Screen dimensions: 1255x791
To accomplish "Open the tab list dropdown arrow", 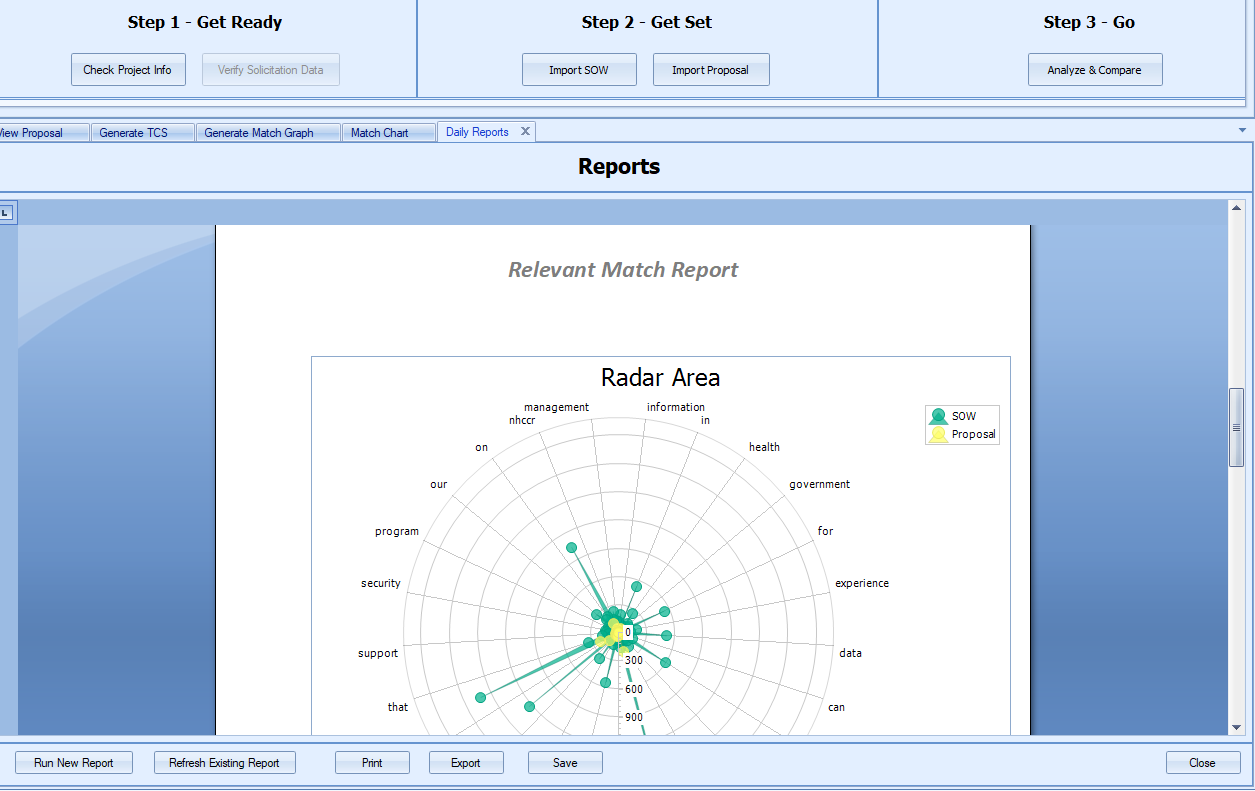I will 1242,130.
